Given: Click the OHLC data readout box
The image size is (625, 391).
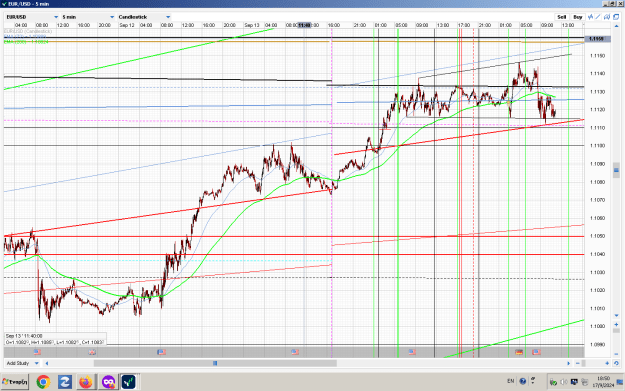Looking at the screenshot, I should [55, 339].
